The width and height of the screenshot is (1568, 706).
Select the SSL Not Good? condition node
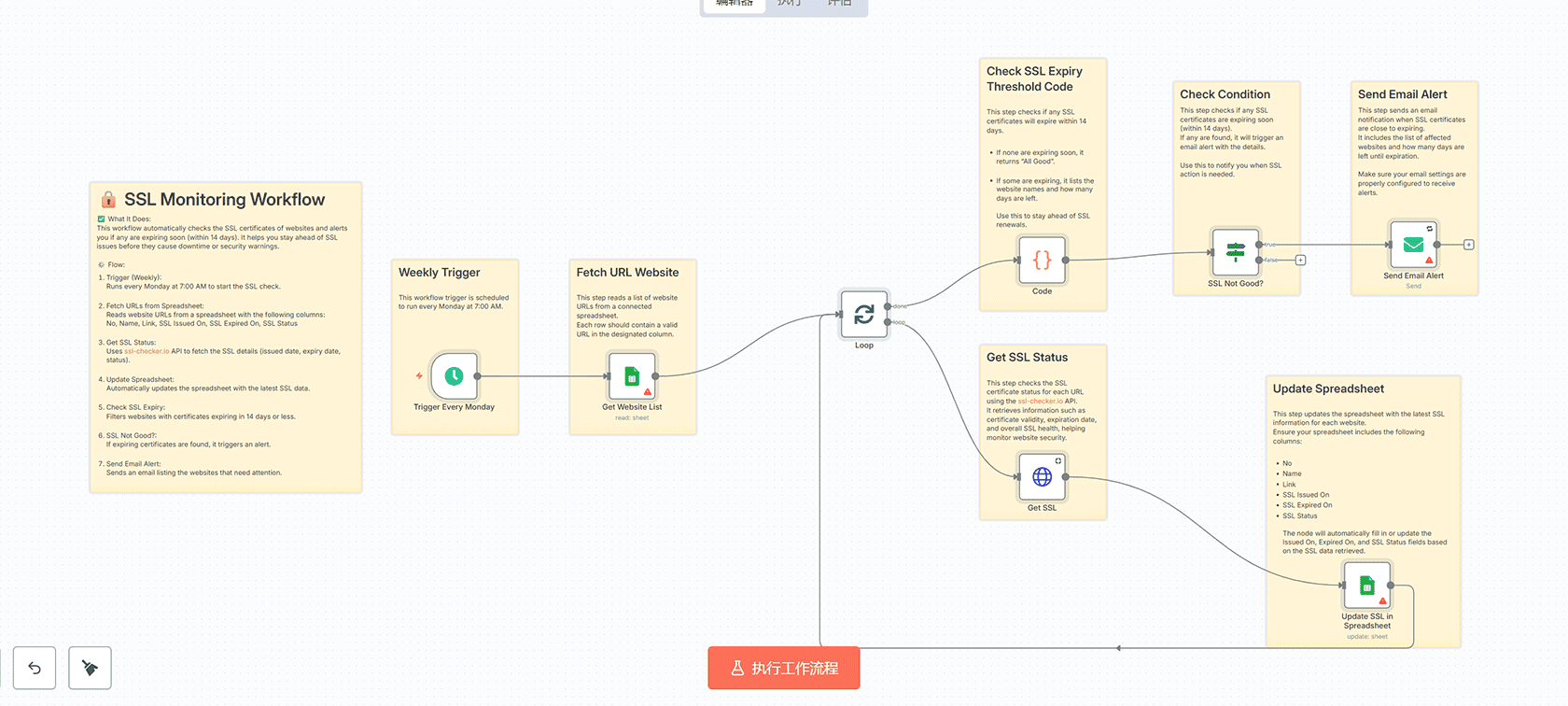click(x=1235, y=252)
